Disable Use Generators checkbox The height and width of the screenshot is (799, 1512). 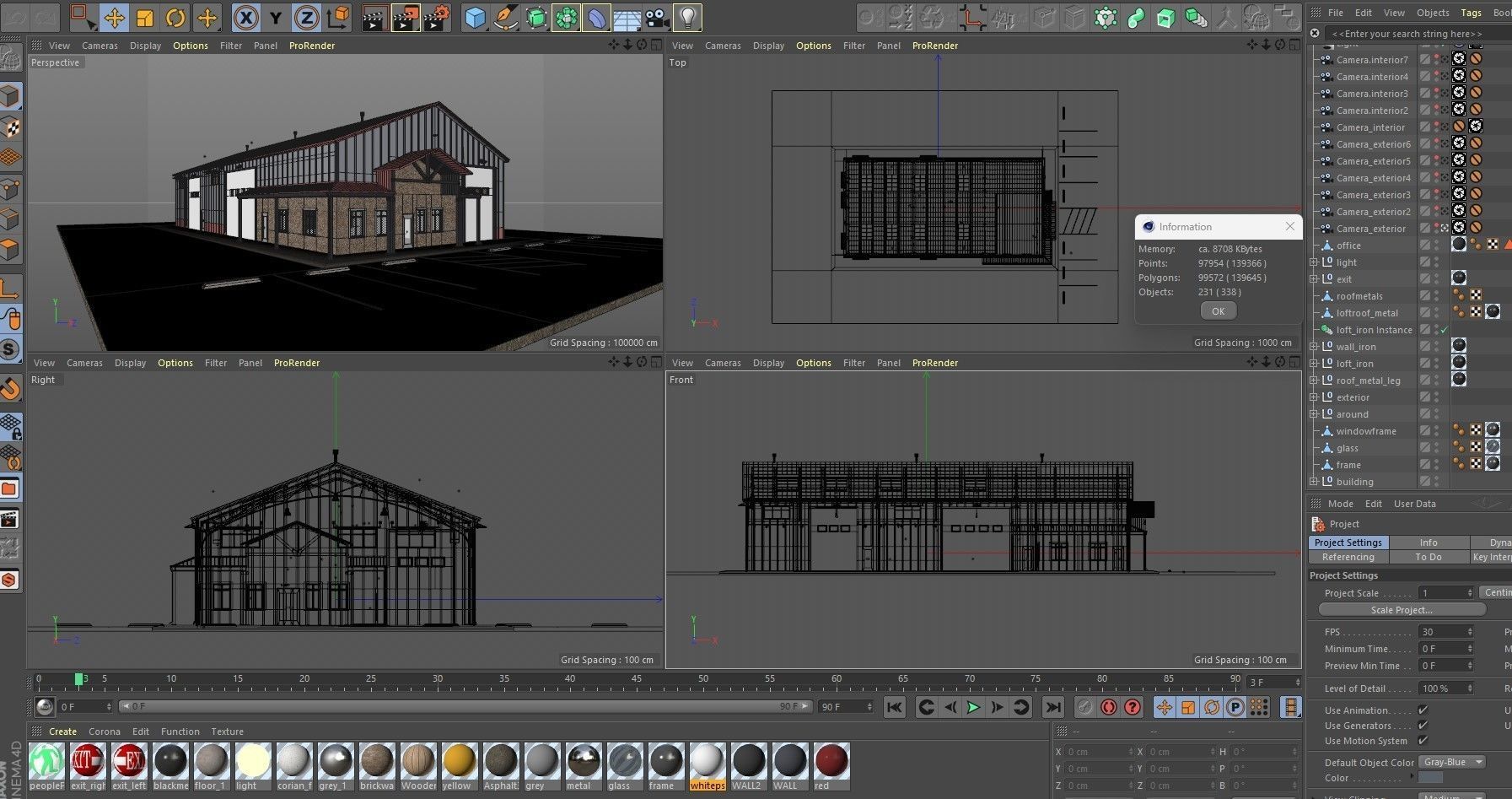[1423, 726]
